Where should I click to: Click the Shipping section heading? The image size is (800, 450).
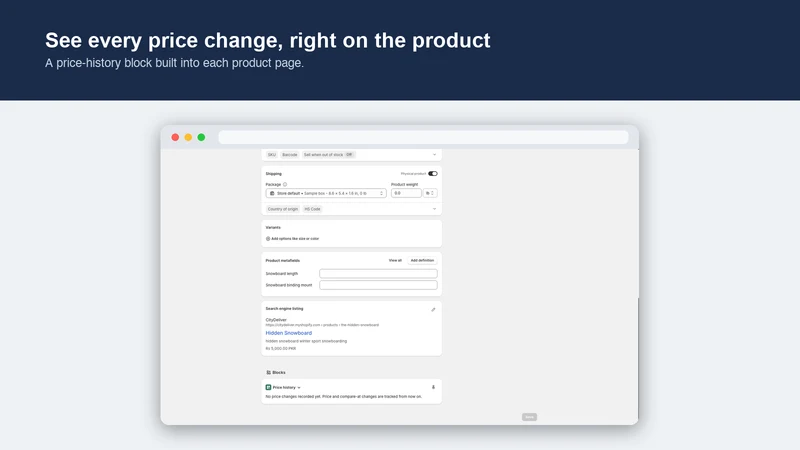(273, 174)
